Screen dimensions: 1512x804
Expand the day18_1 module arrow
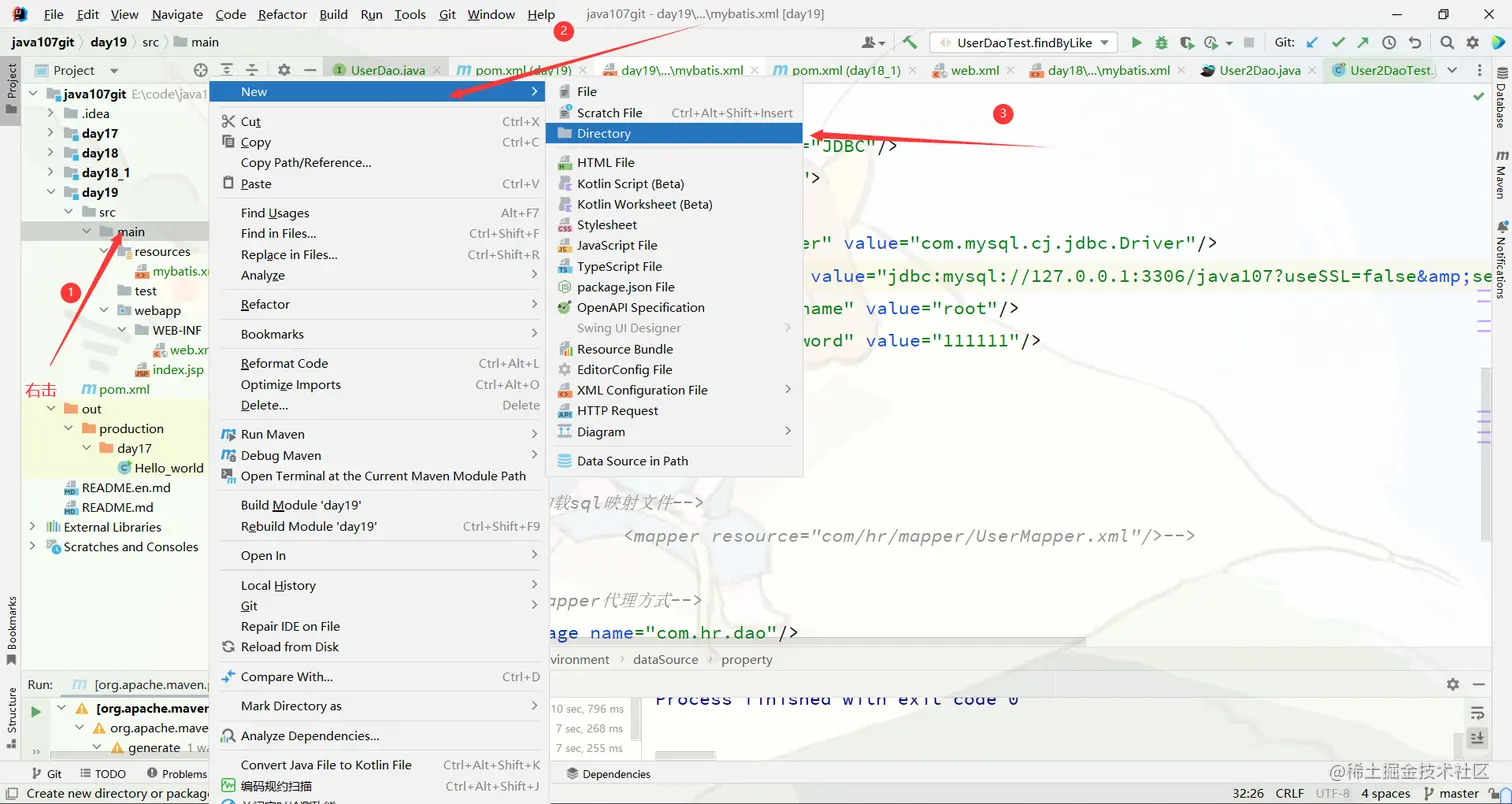point(51,172)
